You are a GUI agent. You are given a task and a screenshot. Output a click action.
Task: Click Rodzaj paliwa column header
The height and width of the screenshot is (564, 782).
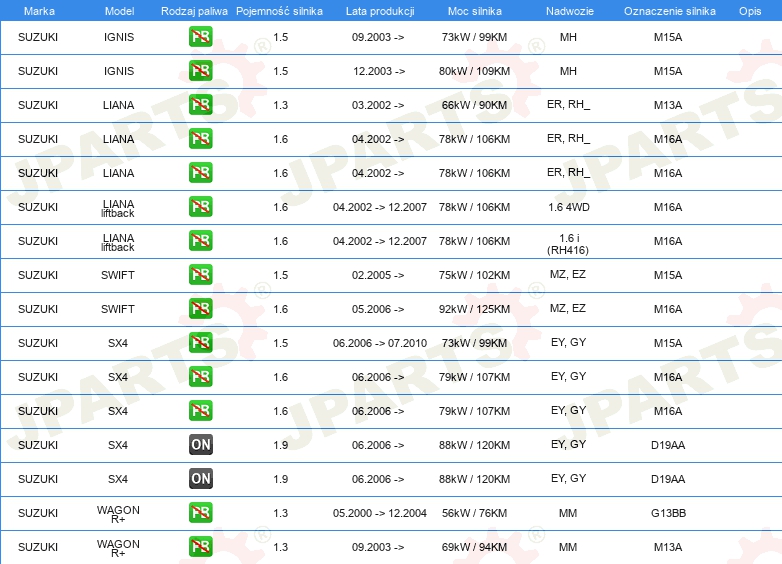point(194,11)
